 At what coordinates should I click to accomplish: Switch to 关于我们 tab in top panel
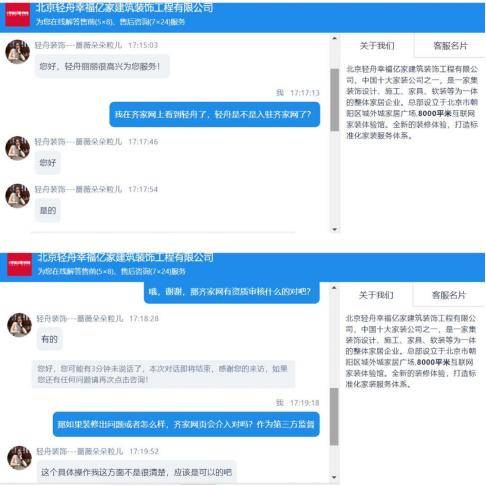point(377,46)
